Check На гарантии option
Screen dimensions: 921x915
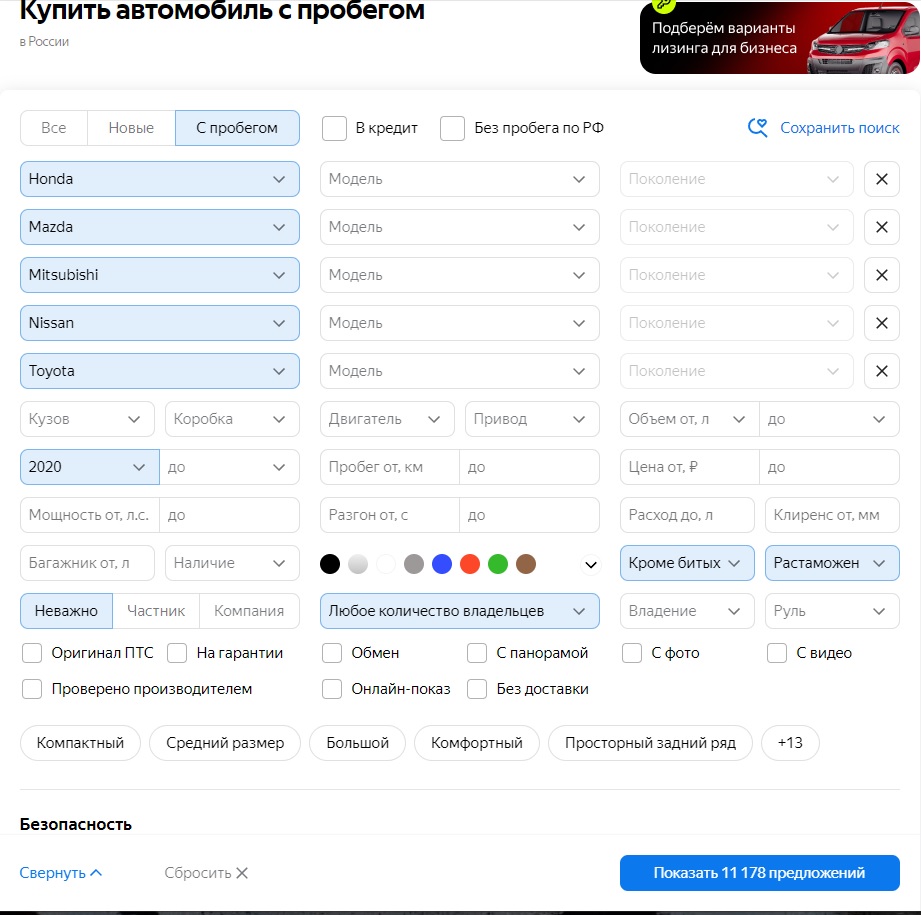(177, 652)
